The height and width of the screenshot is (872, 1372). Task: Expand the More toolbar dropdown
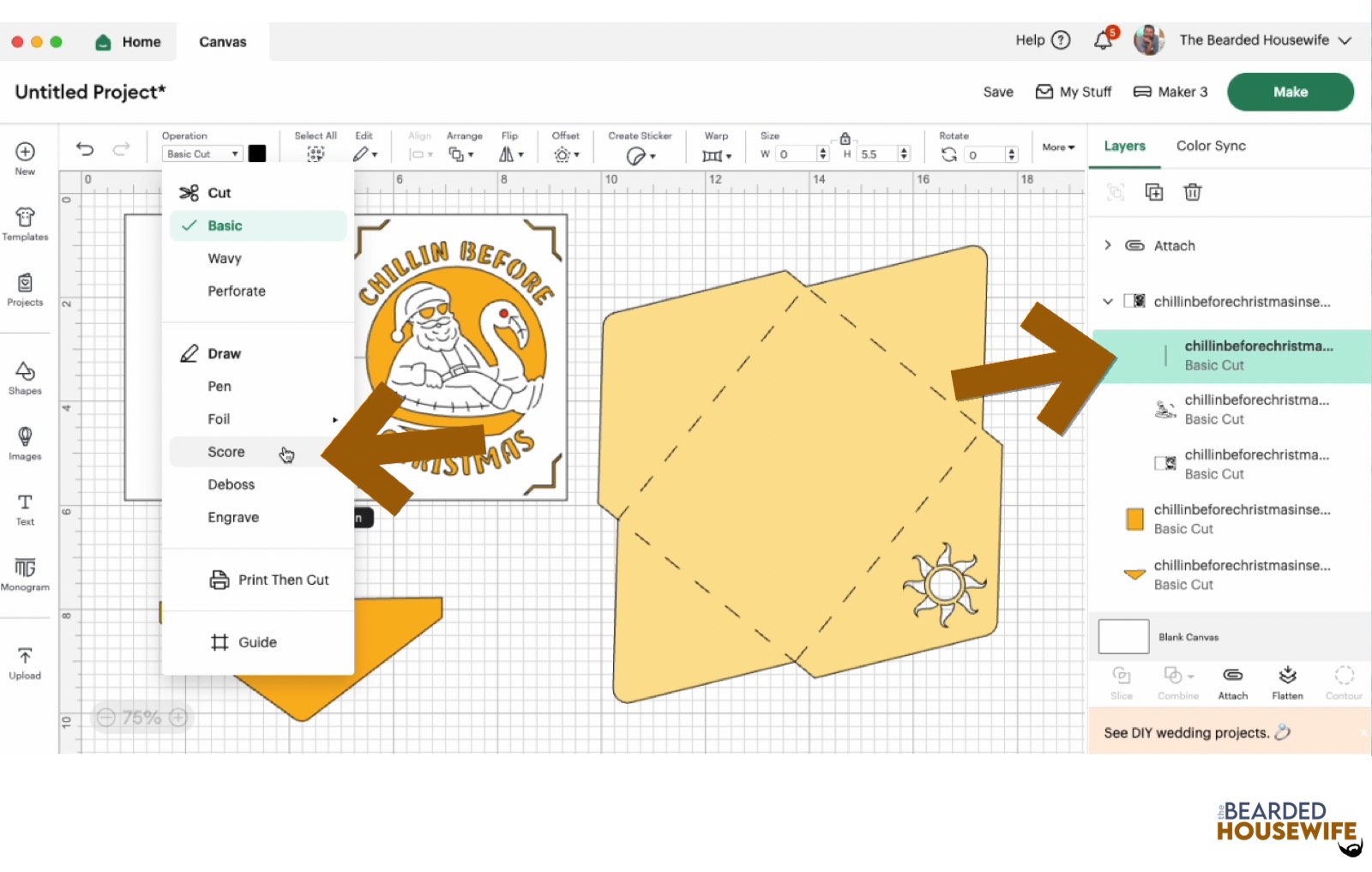click(x=1058, y=147)
